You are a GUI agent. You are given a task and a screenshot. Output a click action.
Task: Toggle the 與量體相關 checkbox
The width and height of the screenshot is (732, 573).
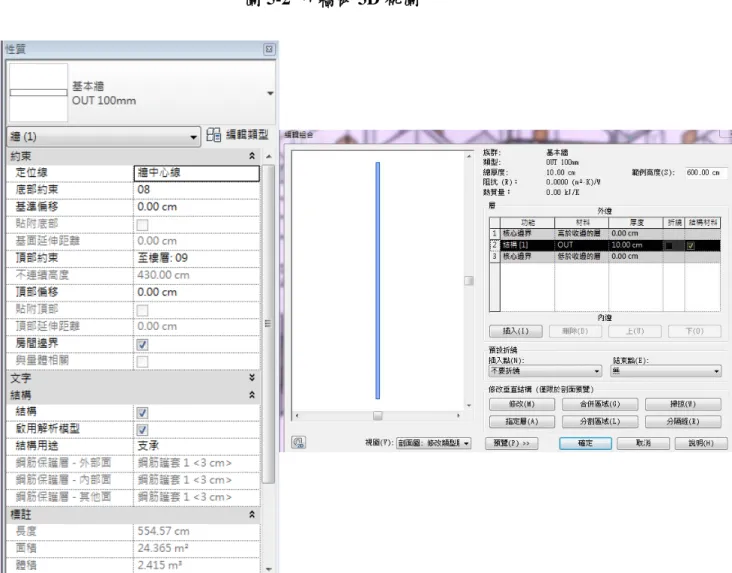[142, 361]
